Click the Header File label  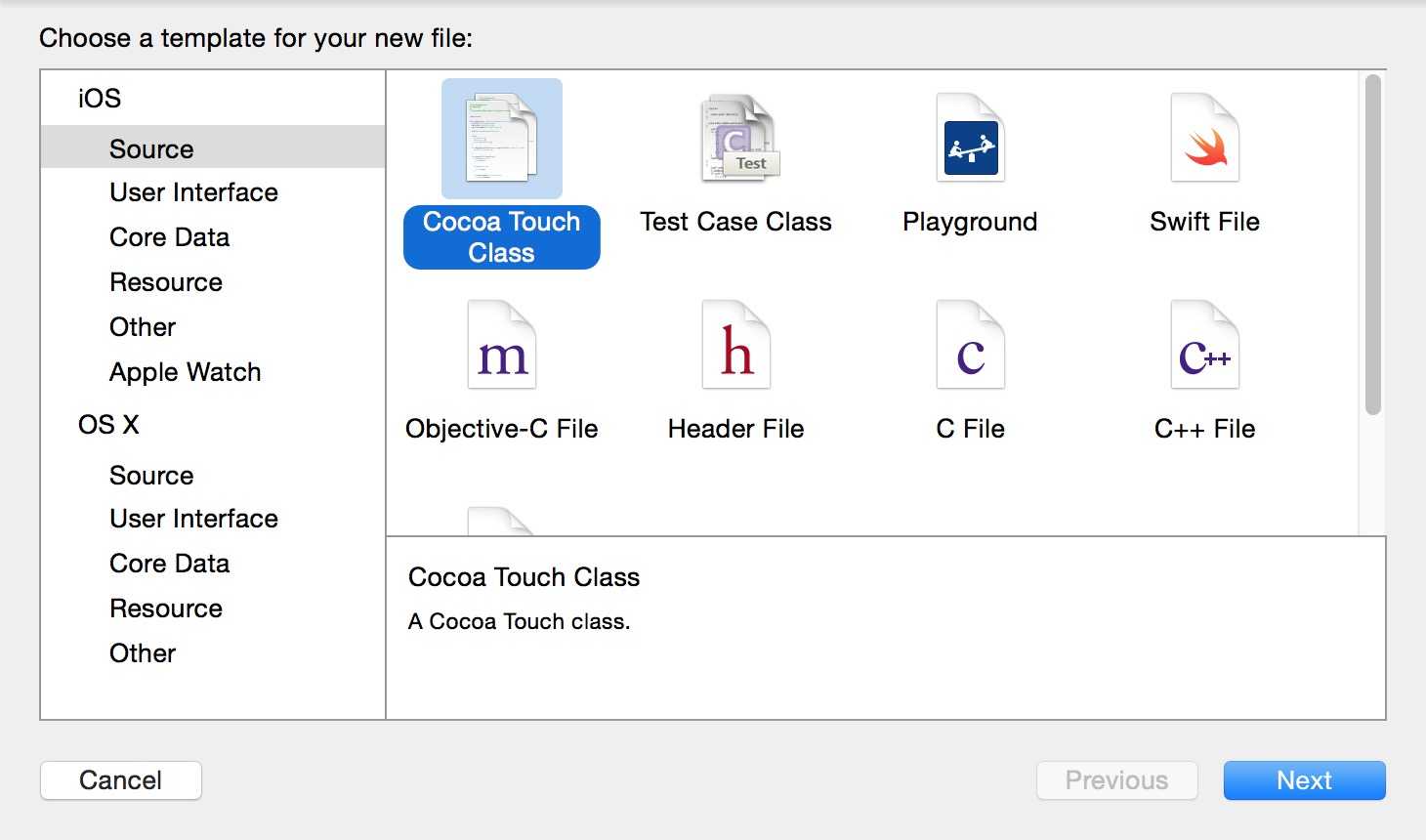(x=736, y=429)
